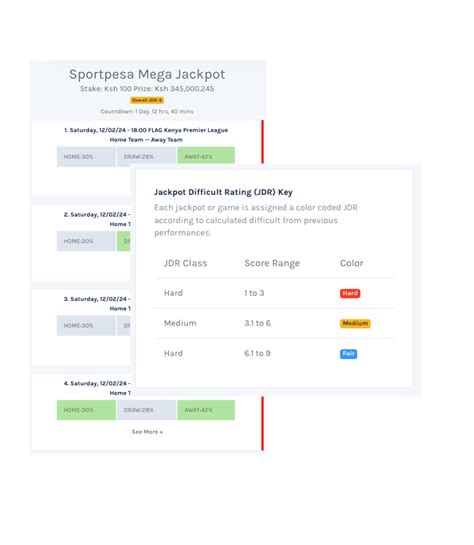Click the Color column header

(x=352, y=263)
